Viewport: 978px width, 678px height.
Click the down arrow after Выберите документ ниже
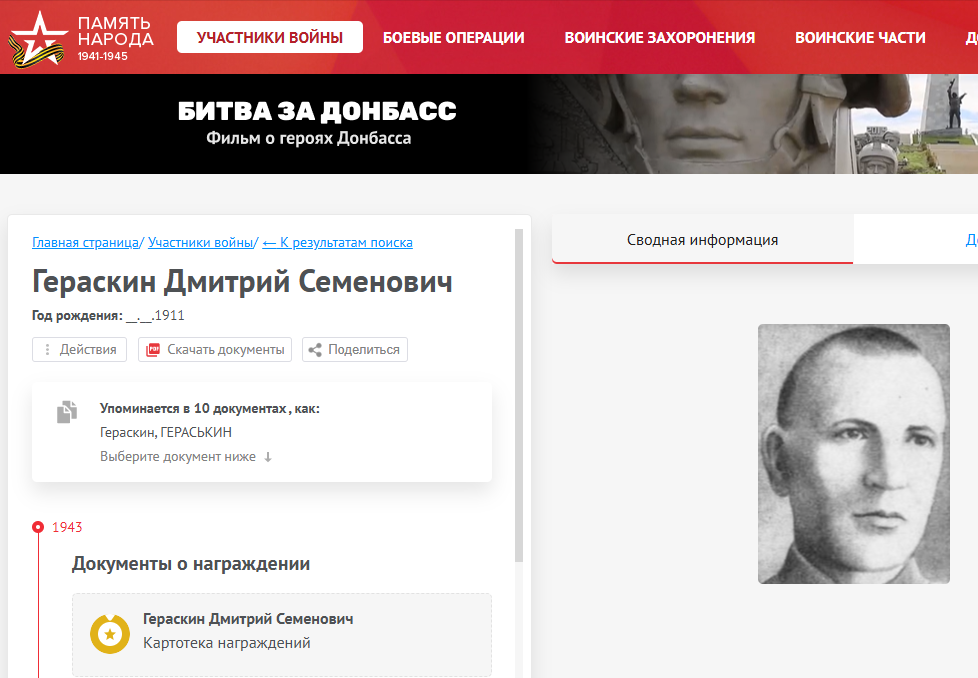[268, 457]
